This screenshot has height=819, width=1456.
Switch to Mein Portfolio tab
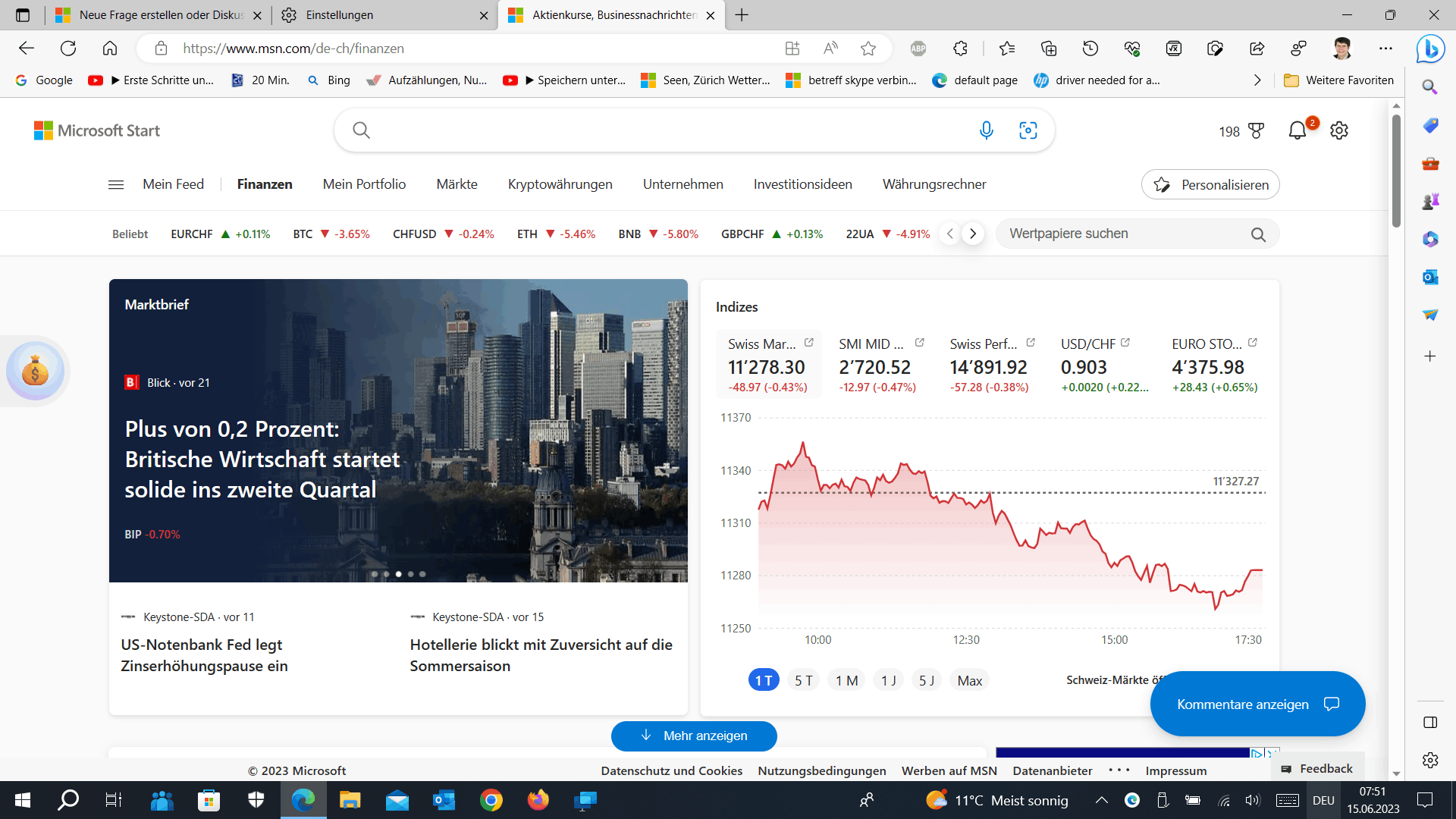pyautogui.click(x=364, y=184)
